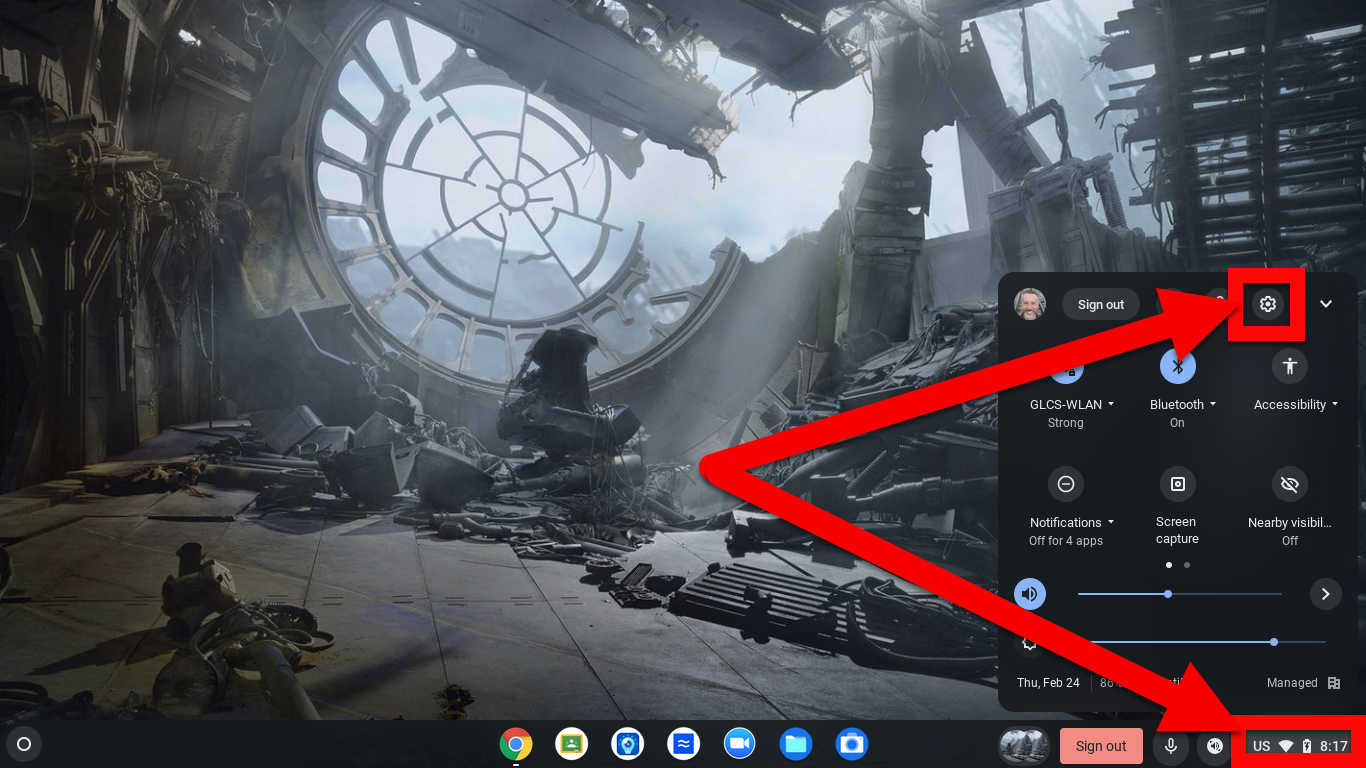Launch Zoom from the shelf
The width and height of the screenshot is (1366, 768).
coord(740,744)
